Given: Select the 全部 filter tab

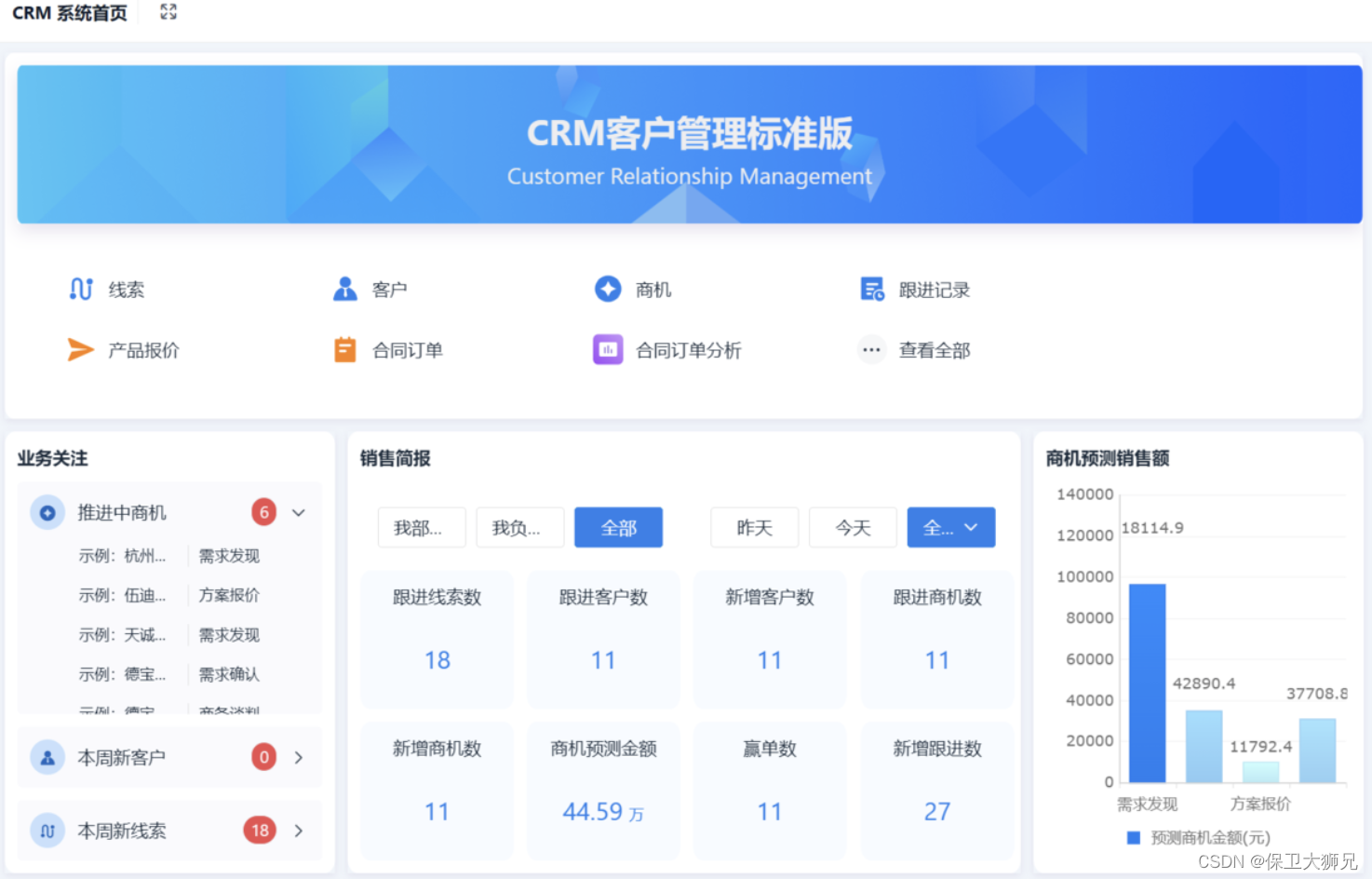Looking at the screenshot, I should 619,528.
